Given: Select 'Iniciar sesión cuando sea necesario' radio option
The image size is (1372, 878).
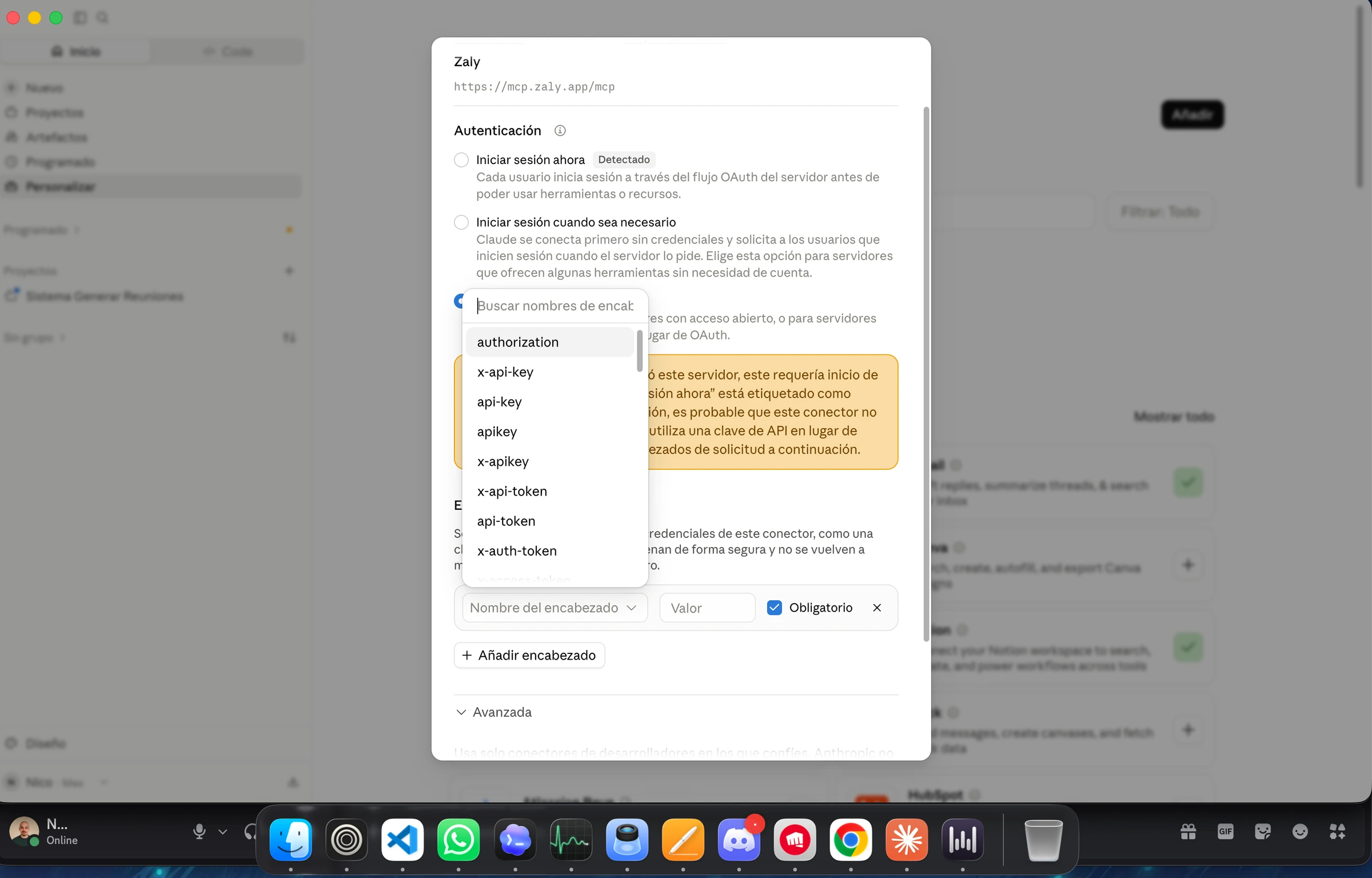Looking at the screenshot, I should (461, 222).
